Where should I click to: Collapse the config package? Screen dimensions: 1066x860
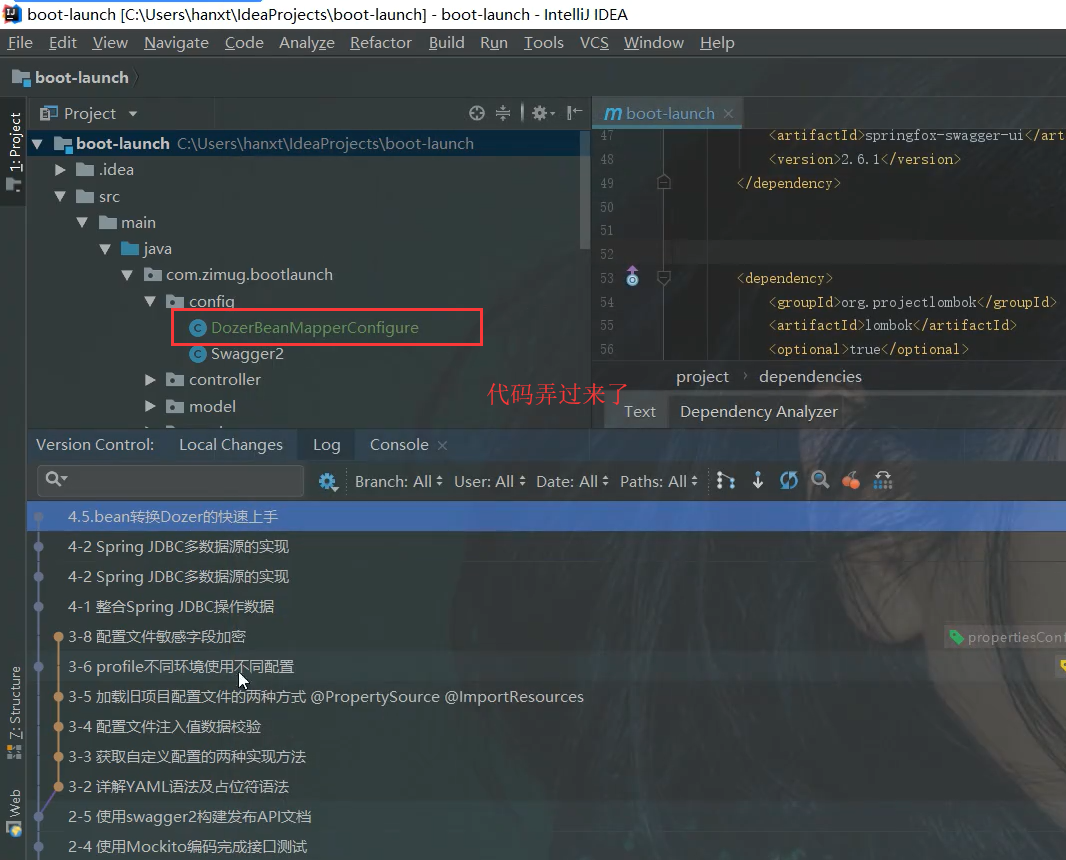150,301
